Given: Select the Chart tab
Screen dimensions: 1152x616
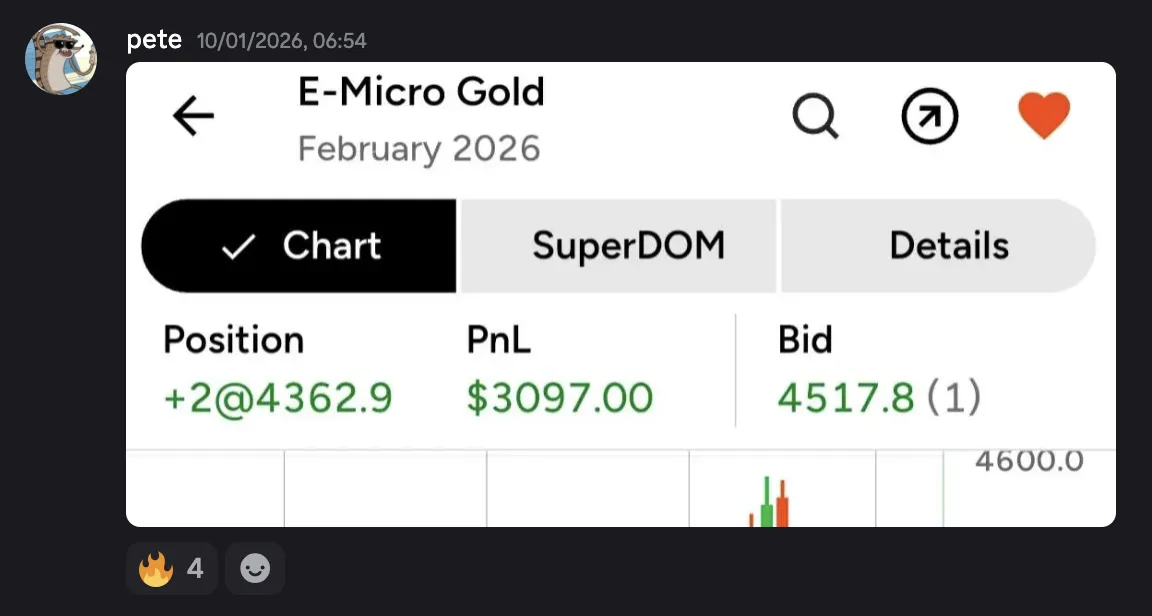Looking at the screenshot, I should (299, 246).
